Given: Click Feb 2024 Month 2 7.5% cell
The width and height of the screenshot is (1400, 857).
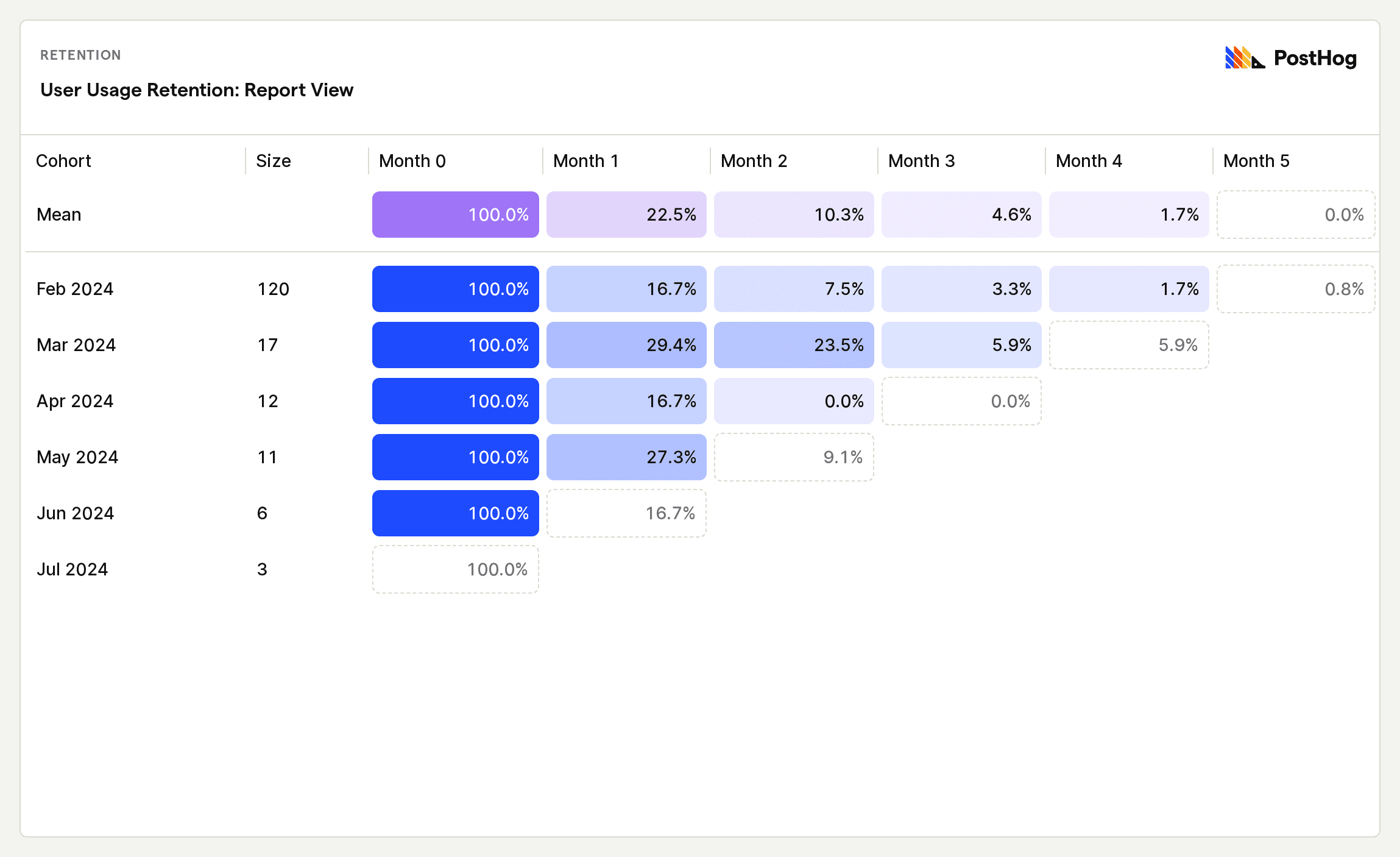Looking at the screenshot, I should coord(794,289).
